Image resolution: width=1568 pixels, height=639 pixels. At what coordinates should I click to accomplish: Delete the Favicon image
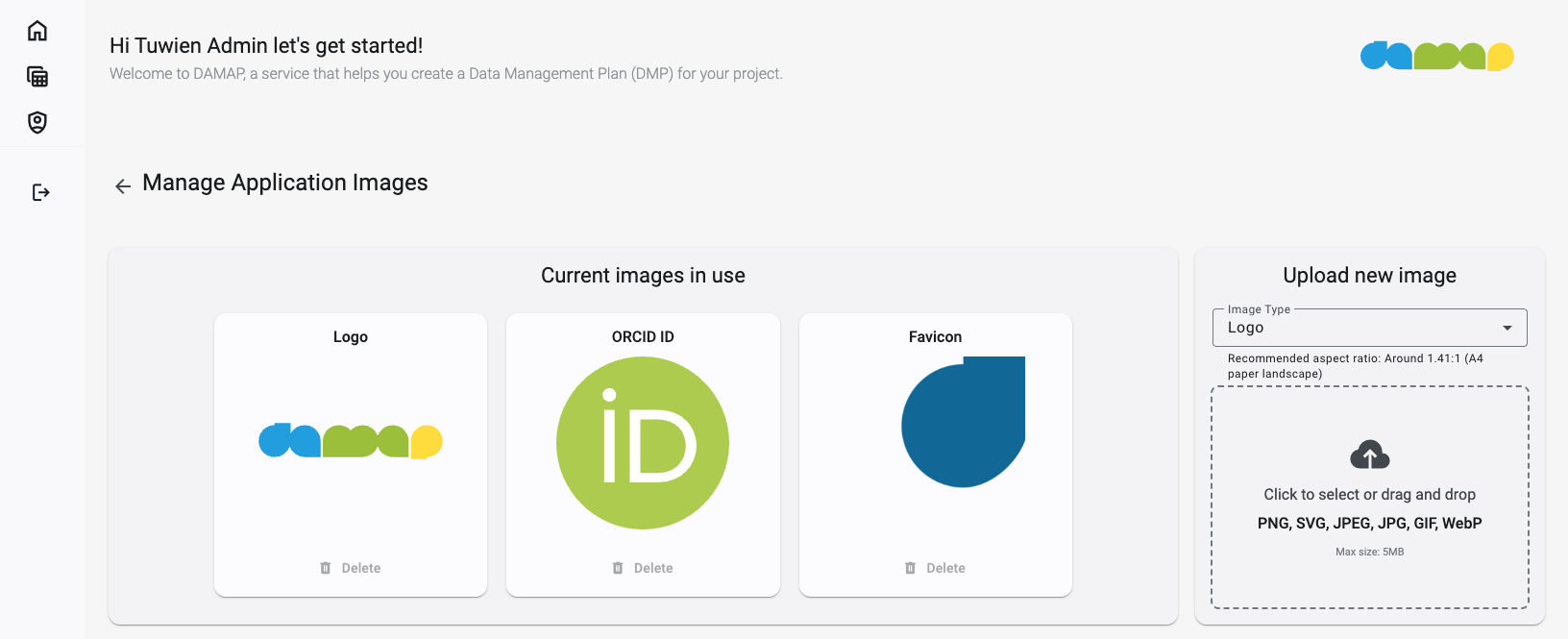pos(935,568)
